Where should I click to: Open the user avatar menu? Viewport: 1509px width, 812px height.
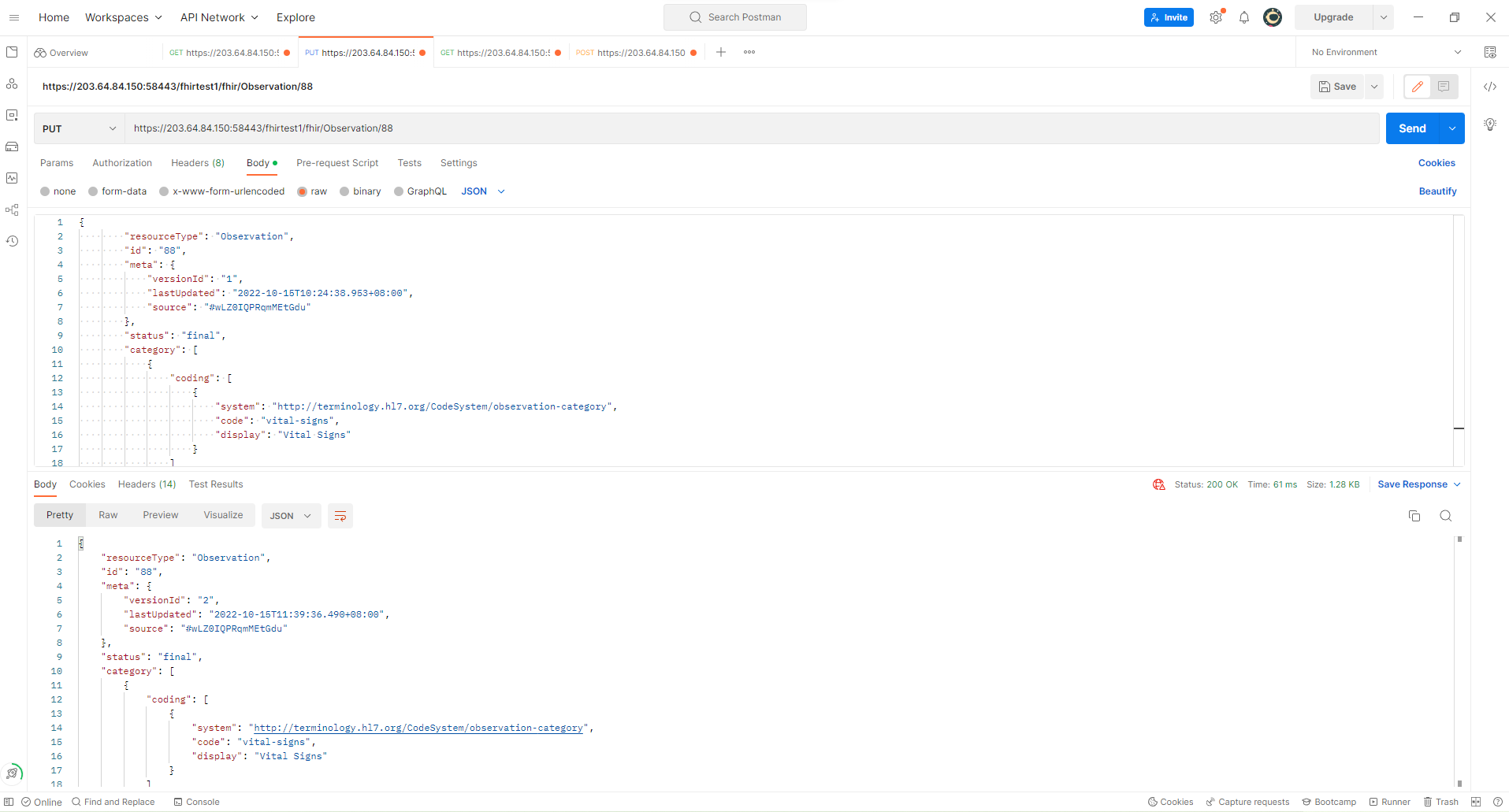click(1273, 17)
